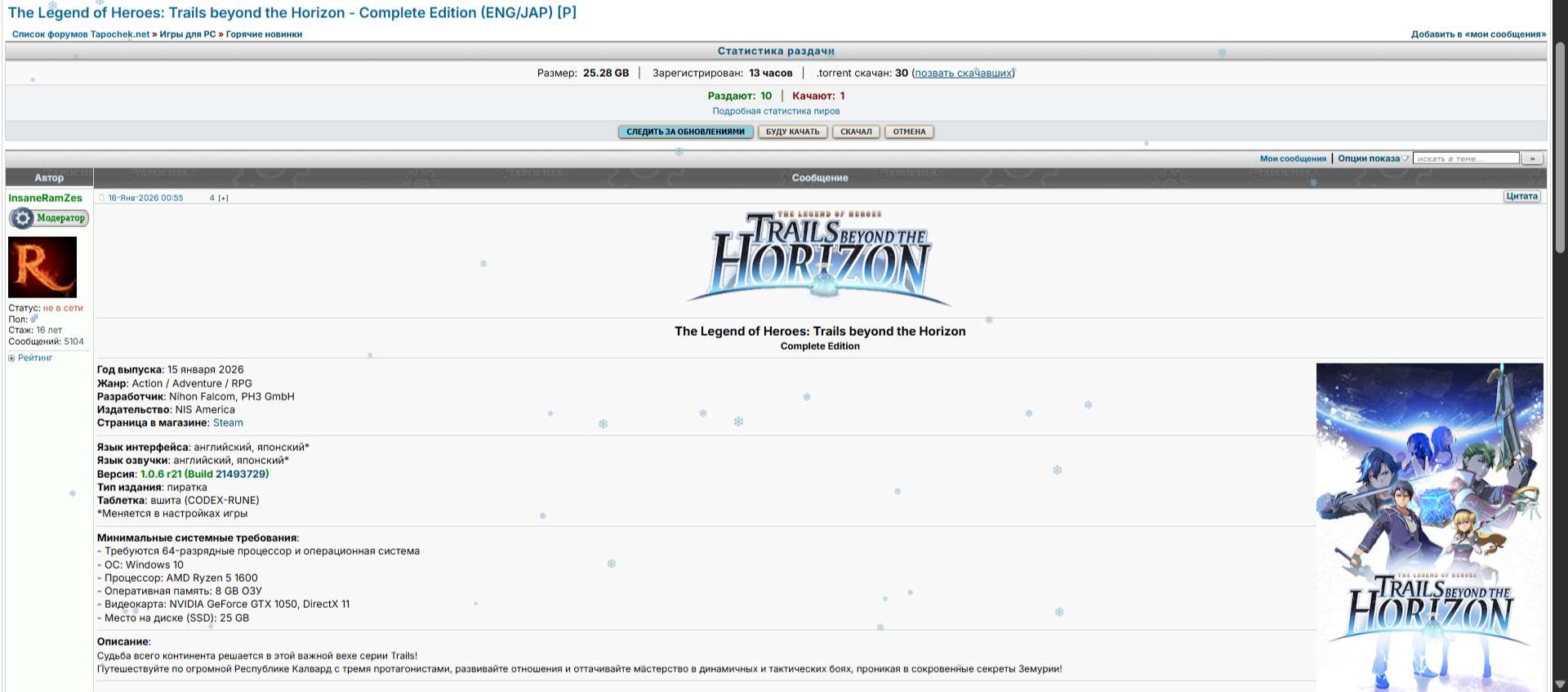Open the topic title link at page top
This screenshot has height=692, width=1568.
292,13
